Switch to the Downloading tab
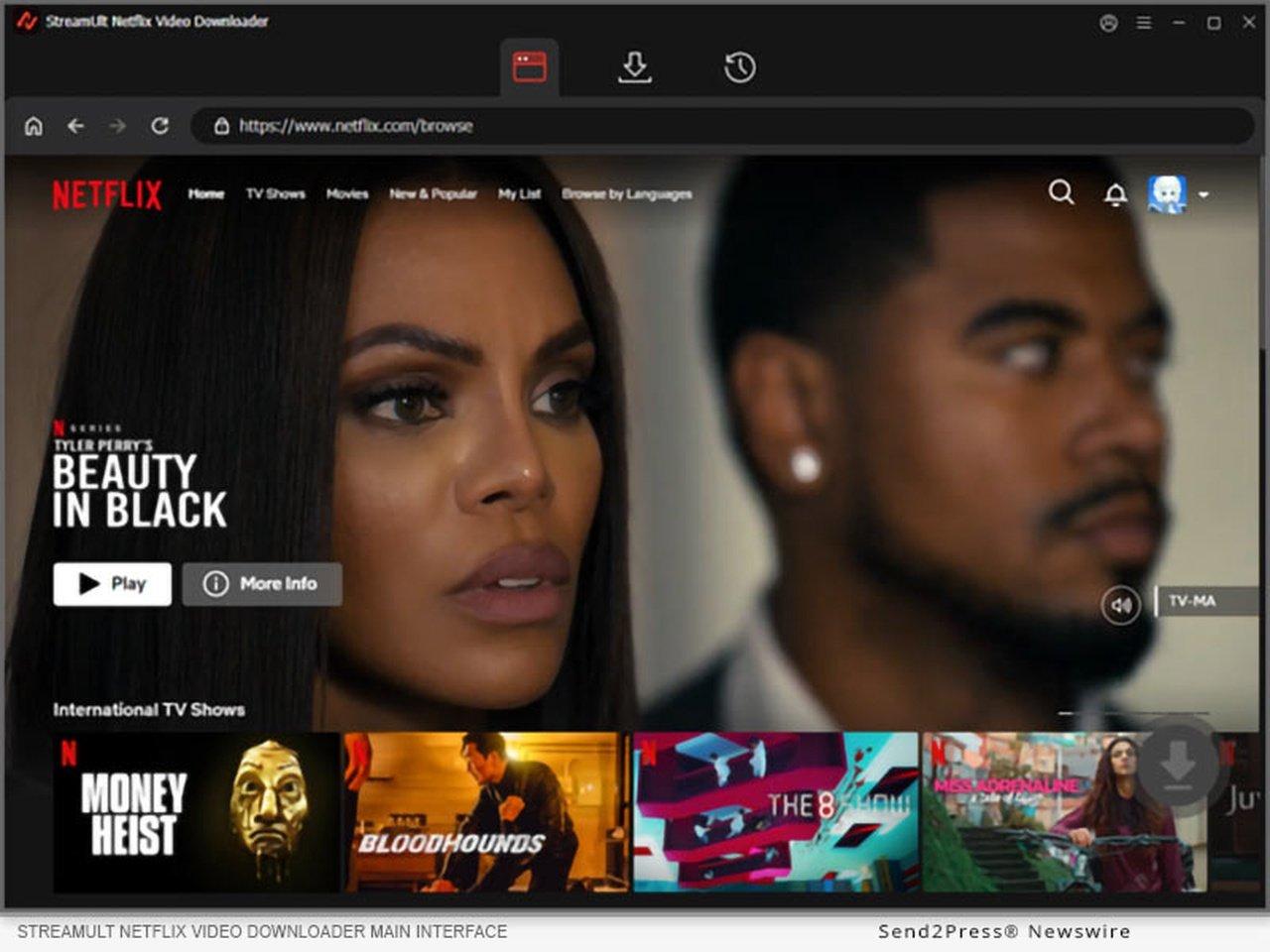Image resolution: width=1270 pixels, height=952 pixels. tap(634, 66)
